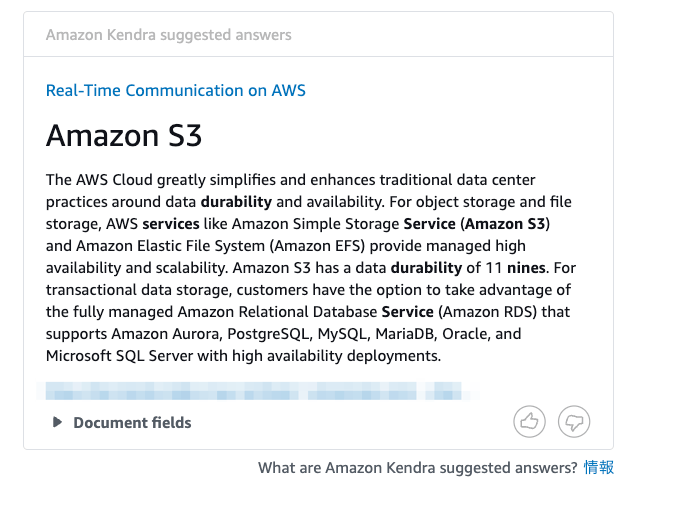Screen dimensions: 697x509
Task: Click the (Amazon EFS) text
Action: click(317, 246)
